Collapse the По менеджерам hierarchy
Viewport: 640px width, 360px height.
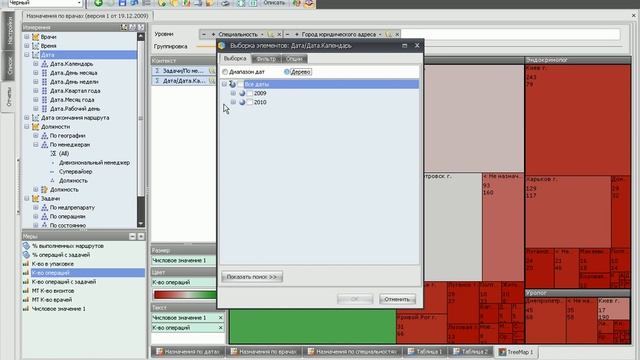[x=36, y=144]
